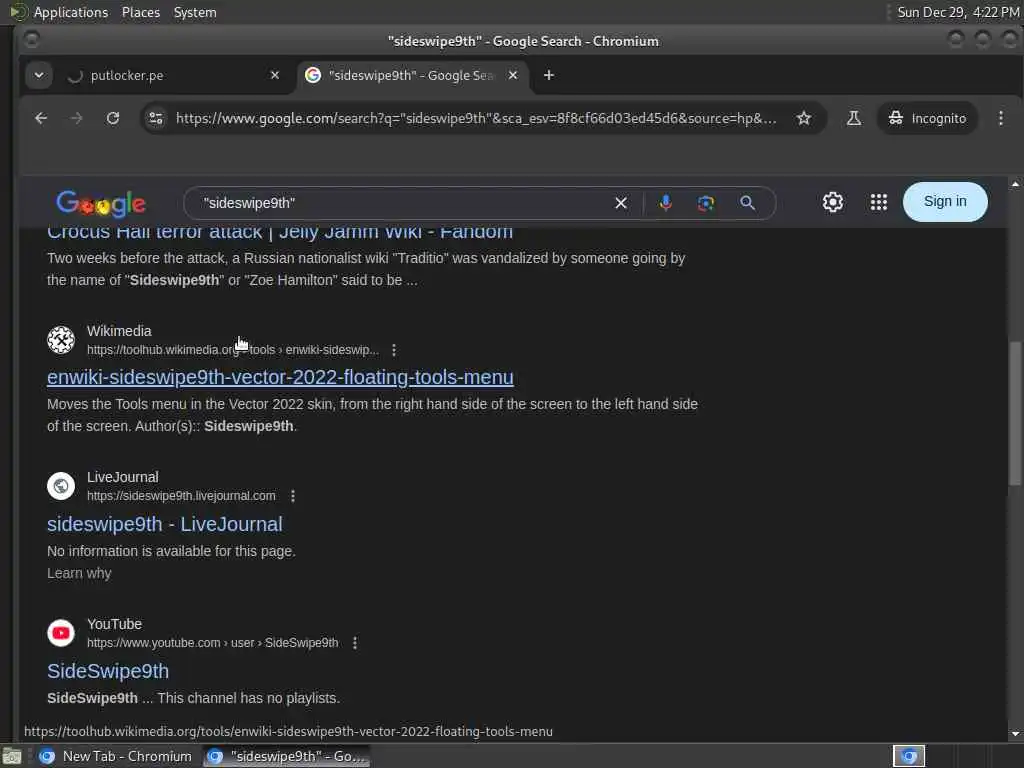Start voice search with microphone icon
The height and width of the screenshot is (768, 1024).
[665, 203]
